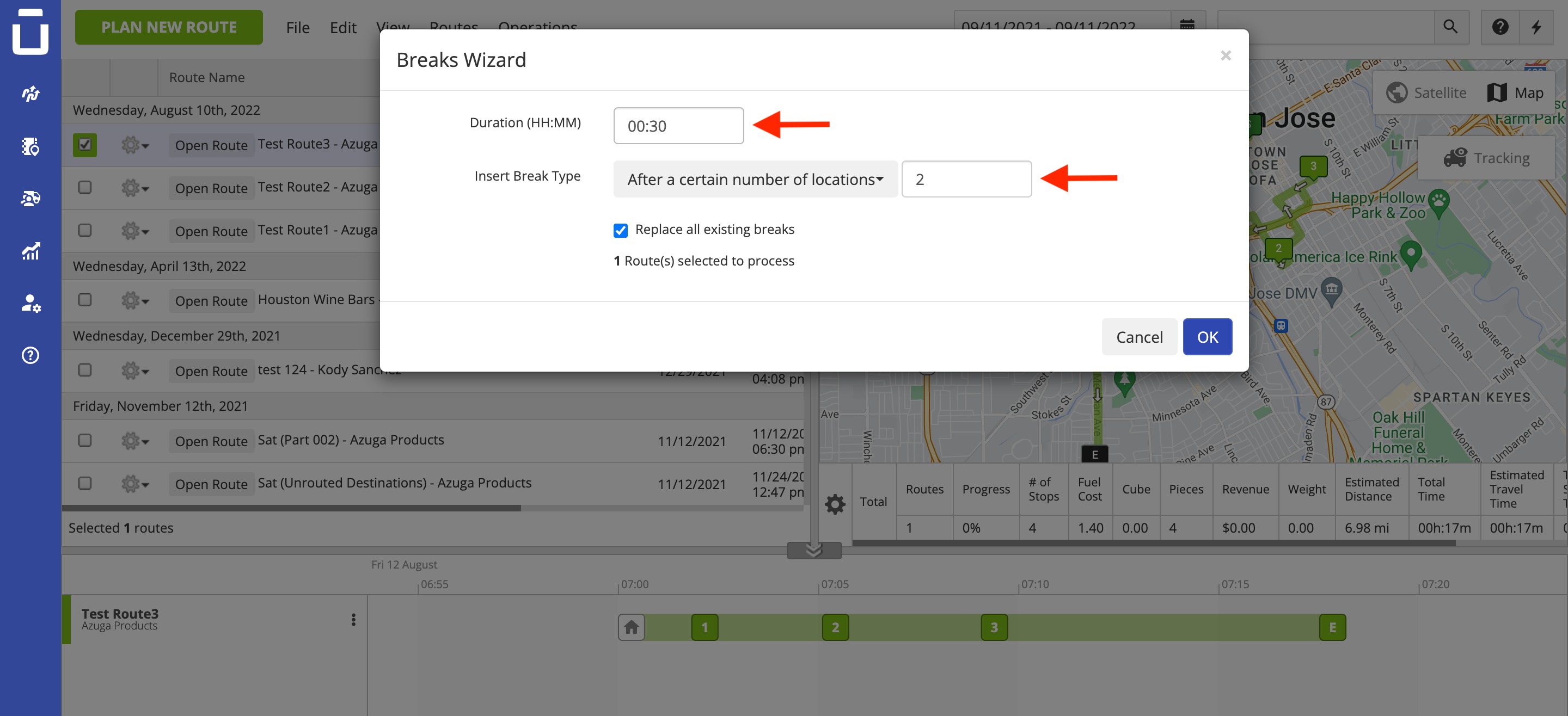Open gear dropdown for Houston Wine Bars
This screenshot has height=716, width=1568.
(134, 300)
